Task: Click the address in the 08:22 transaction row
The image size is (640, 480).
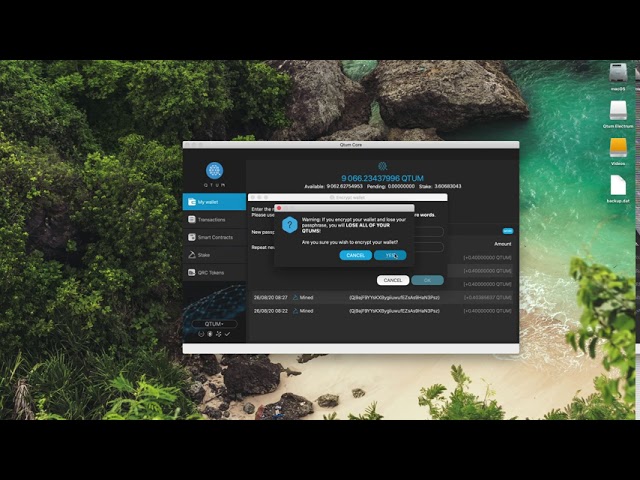Action: click(x=394, y=311)
